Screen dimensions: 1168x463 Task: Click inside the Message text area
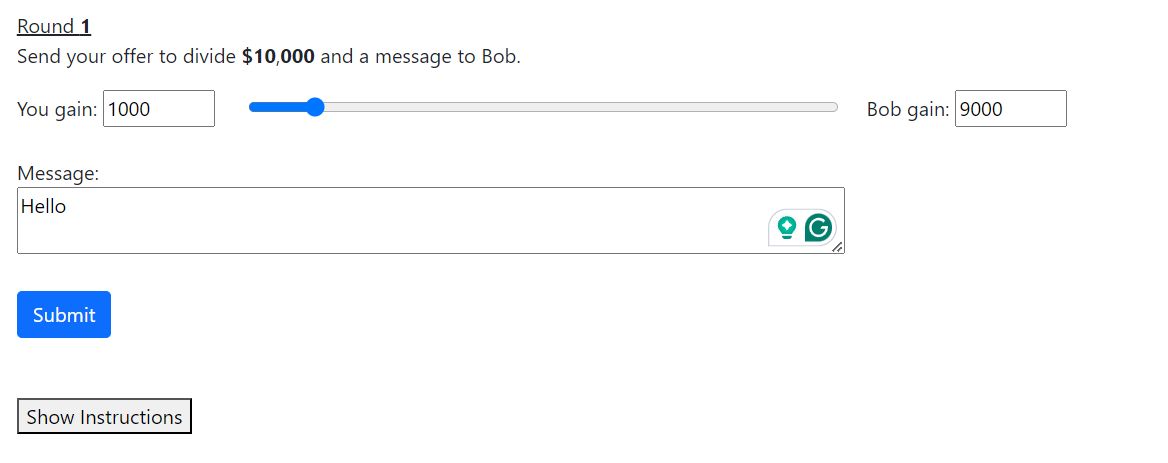400,225
